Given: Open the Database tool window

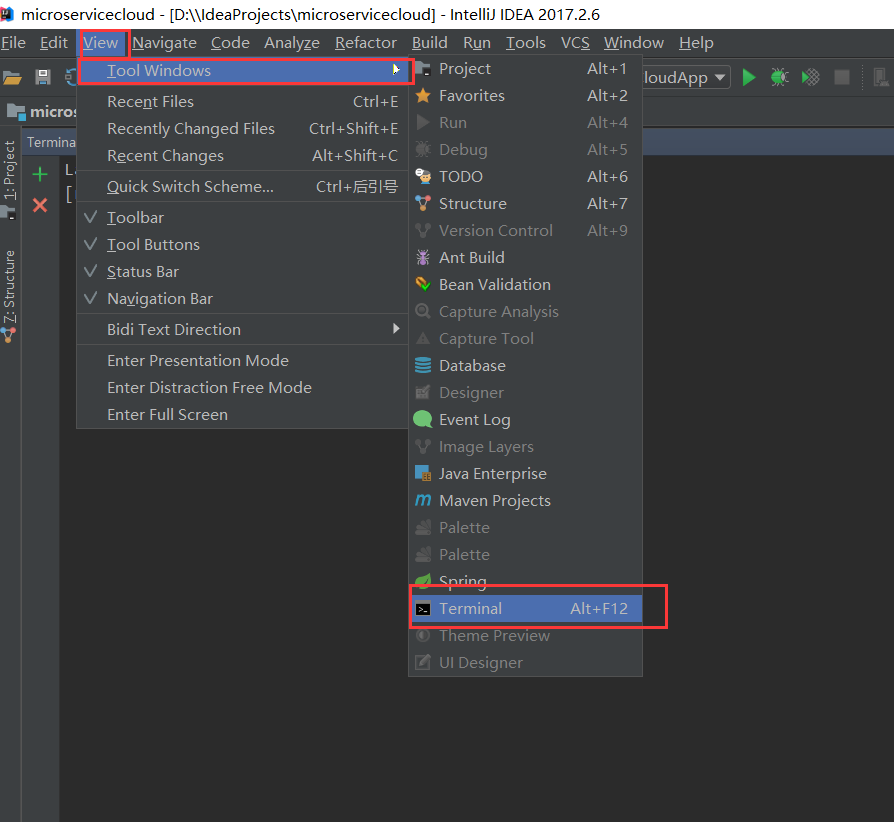Looking at the screenshot, I should 526,365.
